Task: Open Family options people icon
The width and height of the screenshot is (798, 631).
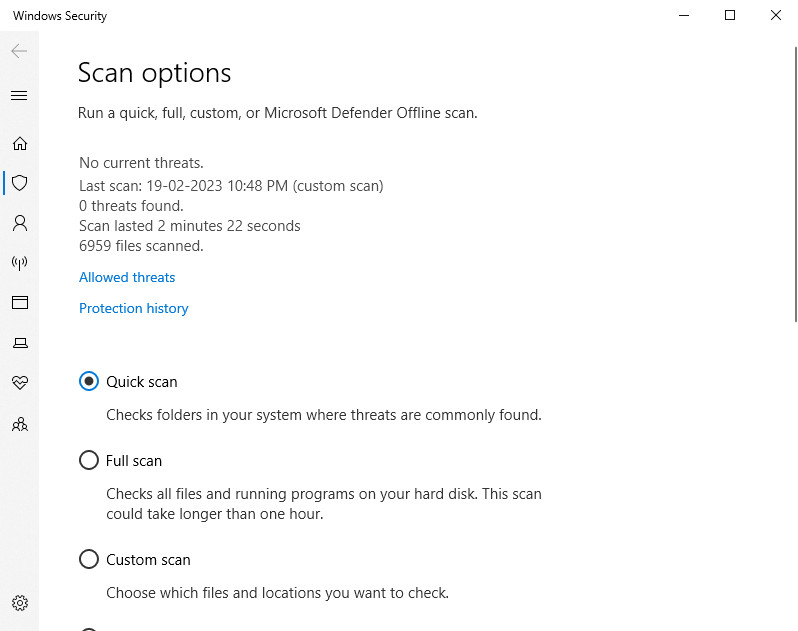Action: tap(20, 424)
